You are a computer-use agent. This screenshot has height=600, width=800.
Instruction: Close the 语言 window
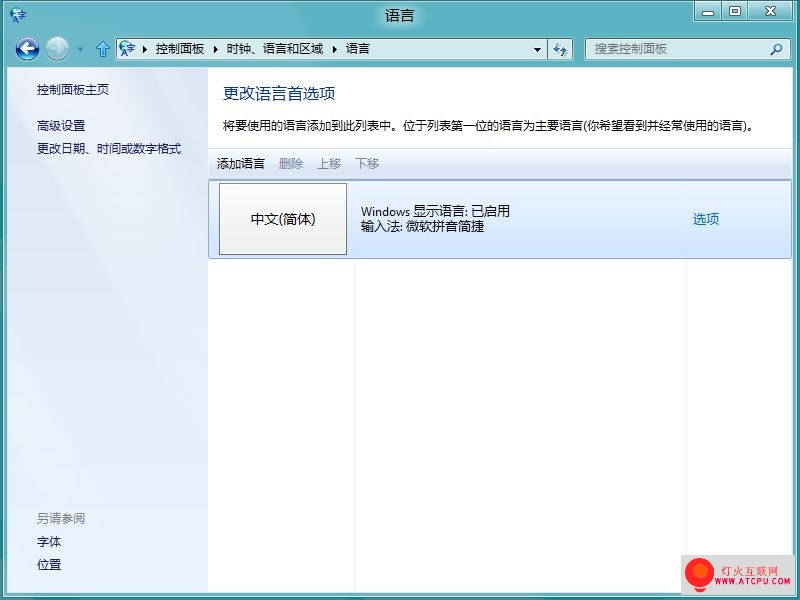(770, 12)
